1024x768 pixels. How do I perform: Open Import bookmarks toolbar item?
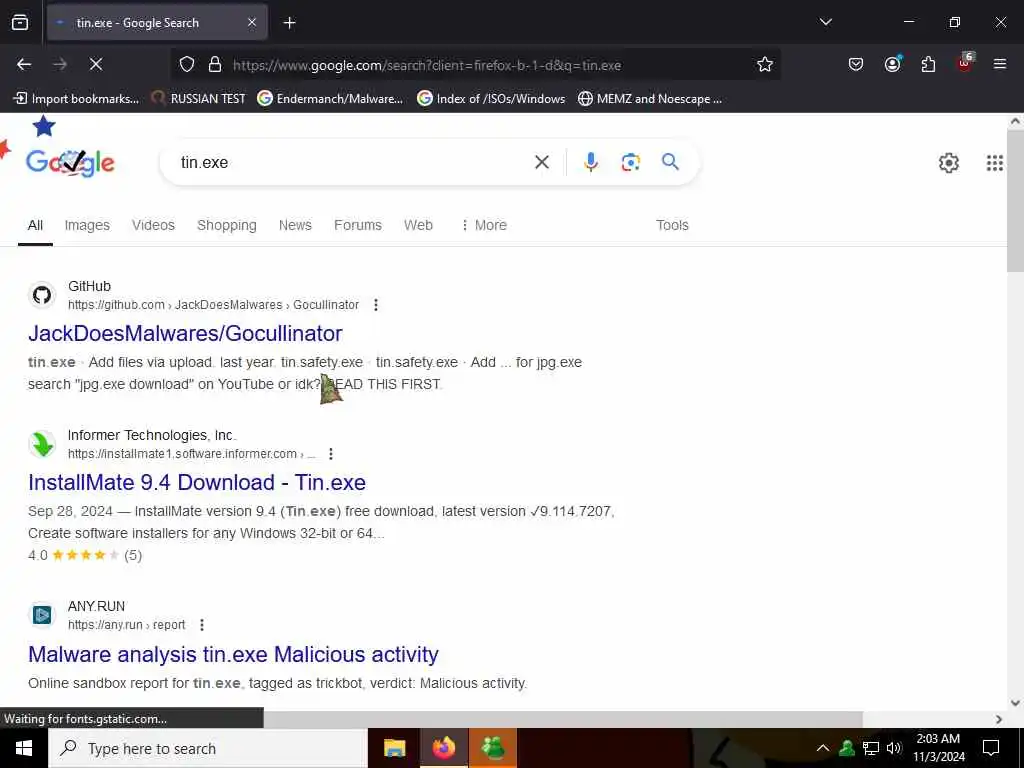click(76, 99)
